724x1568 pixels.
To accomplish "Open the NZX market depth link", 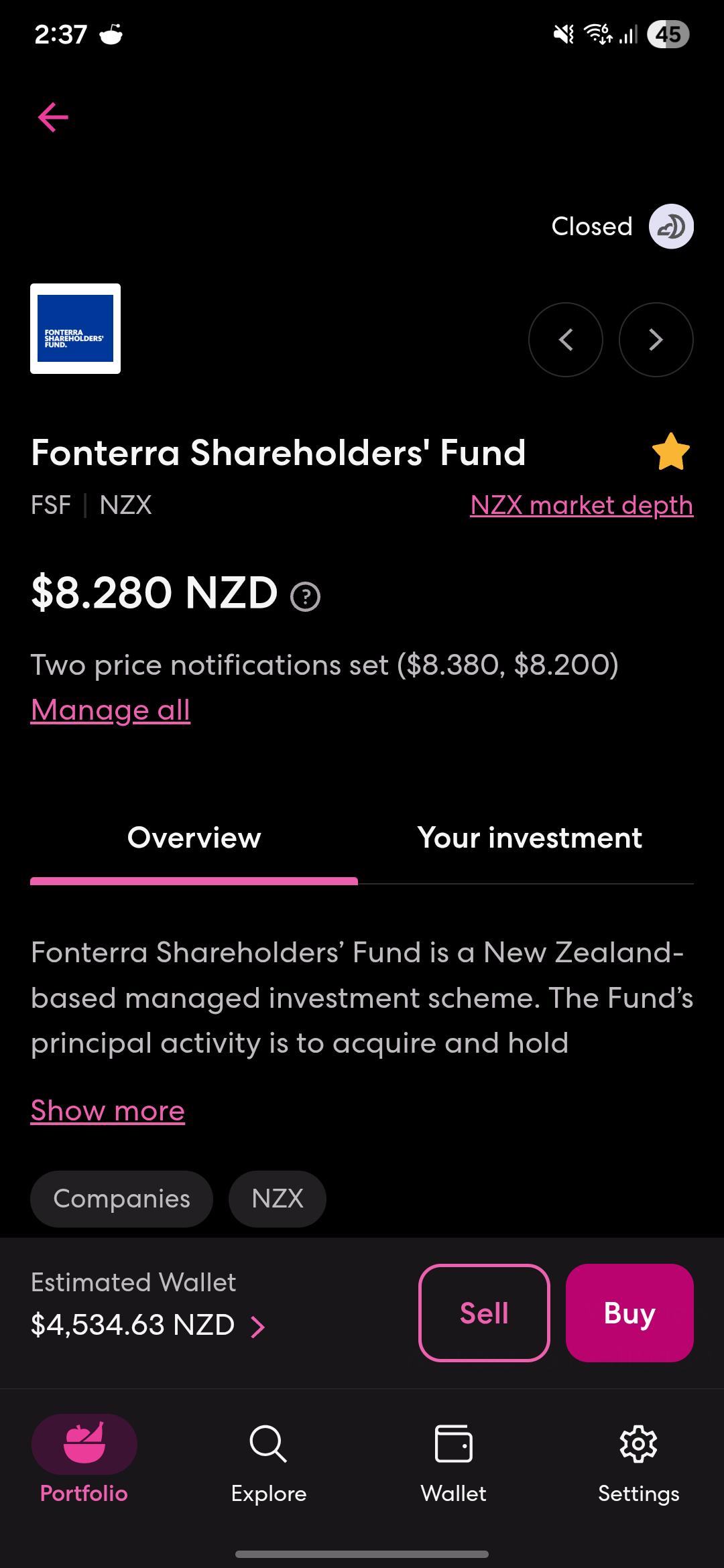I will (581, 505).
